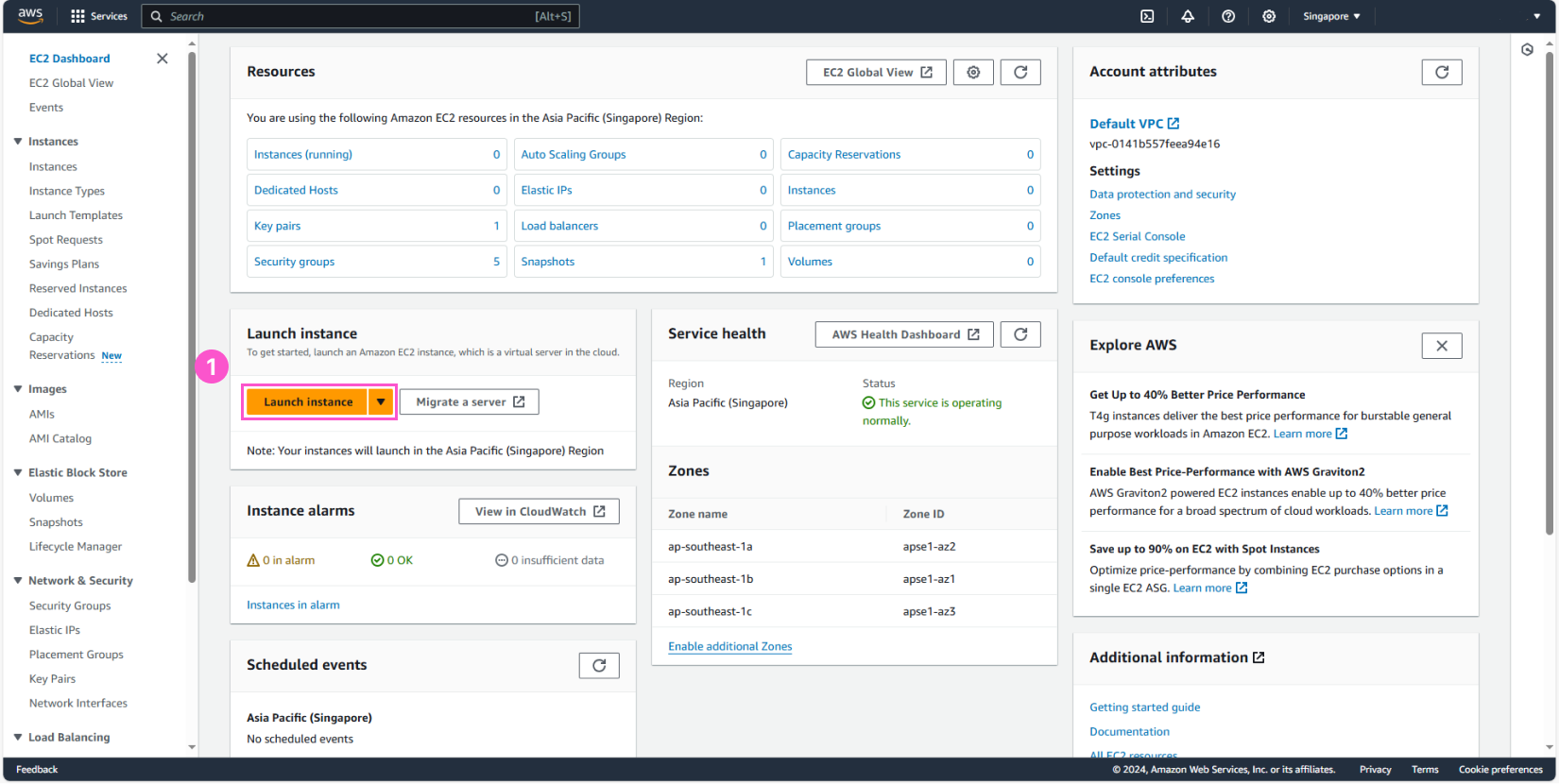The width and height of the screenshot is (1559, 784).
Task: Collapse the Images sidebar section
Action: [18, 389]
